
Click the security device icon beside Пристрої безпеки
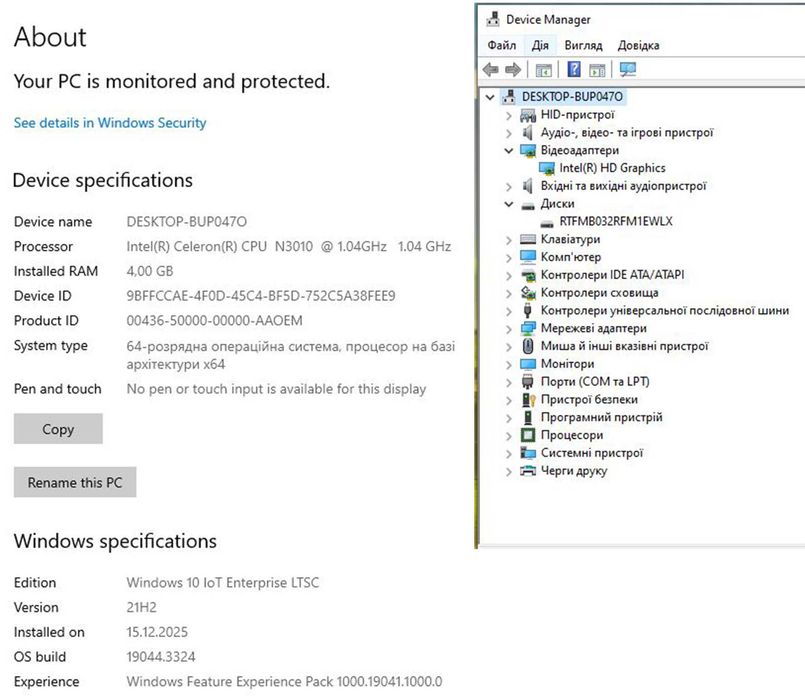coord(528,399)
